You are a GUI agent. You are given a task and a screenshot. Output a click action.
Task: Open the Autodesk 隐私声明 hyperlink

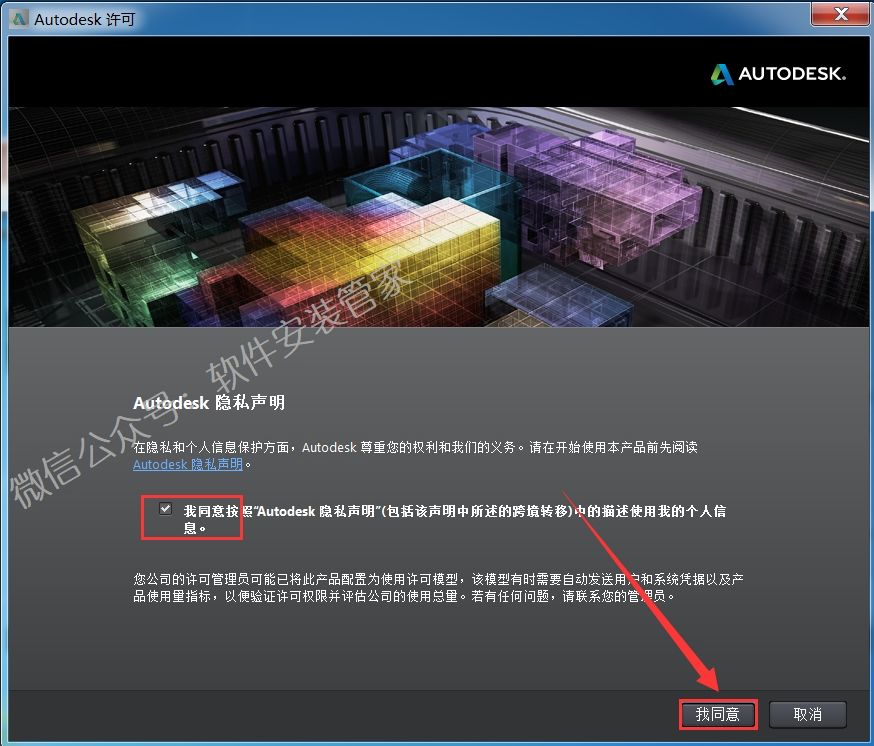(x=188, y=465)
